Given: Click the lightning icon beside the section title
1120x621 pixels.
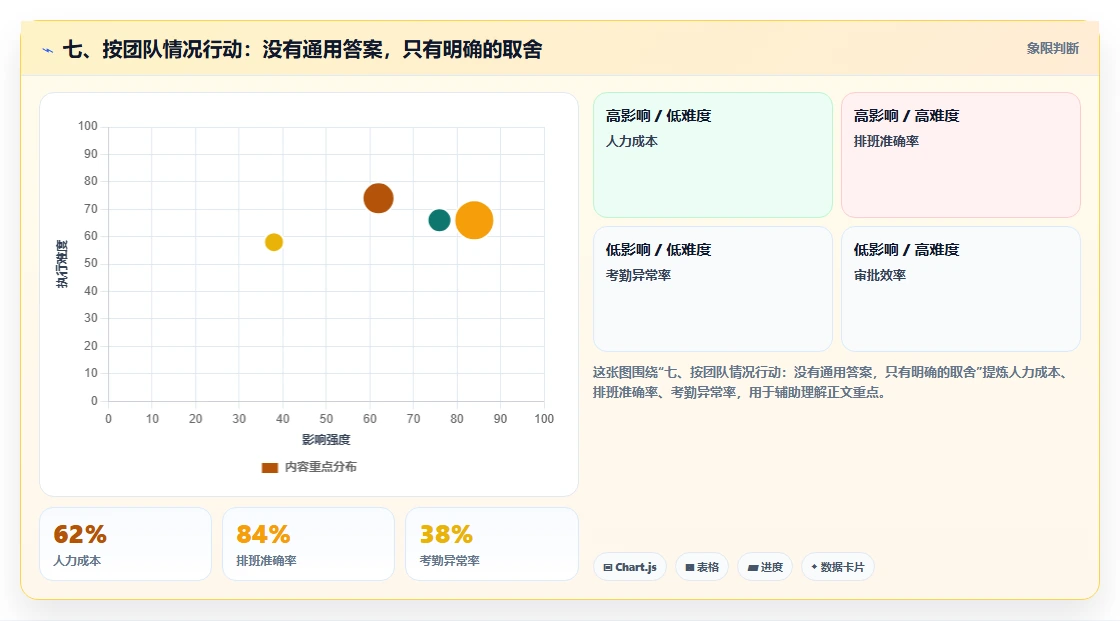Looking at the screenshot, I should [x=48, y=50].
